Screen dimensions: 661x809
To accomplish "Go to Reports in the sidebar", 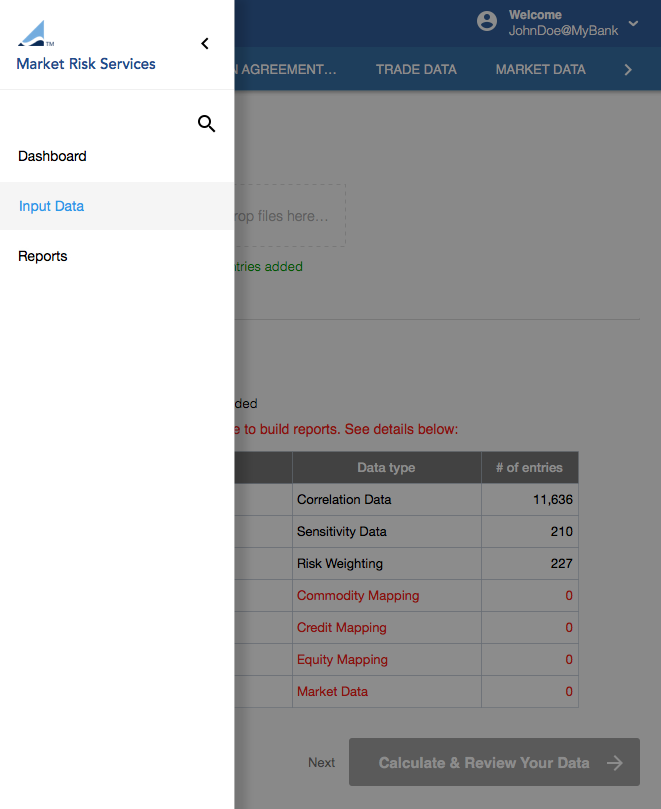I will pos(43,256).
